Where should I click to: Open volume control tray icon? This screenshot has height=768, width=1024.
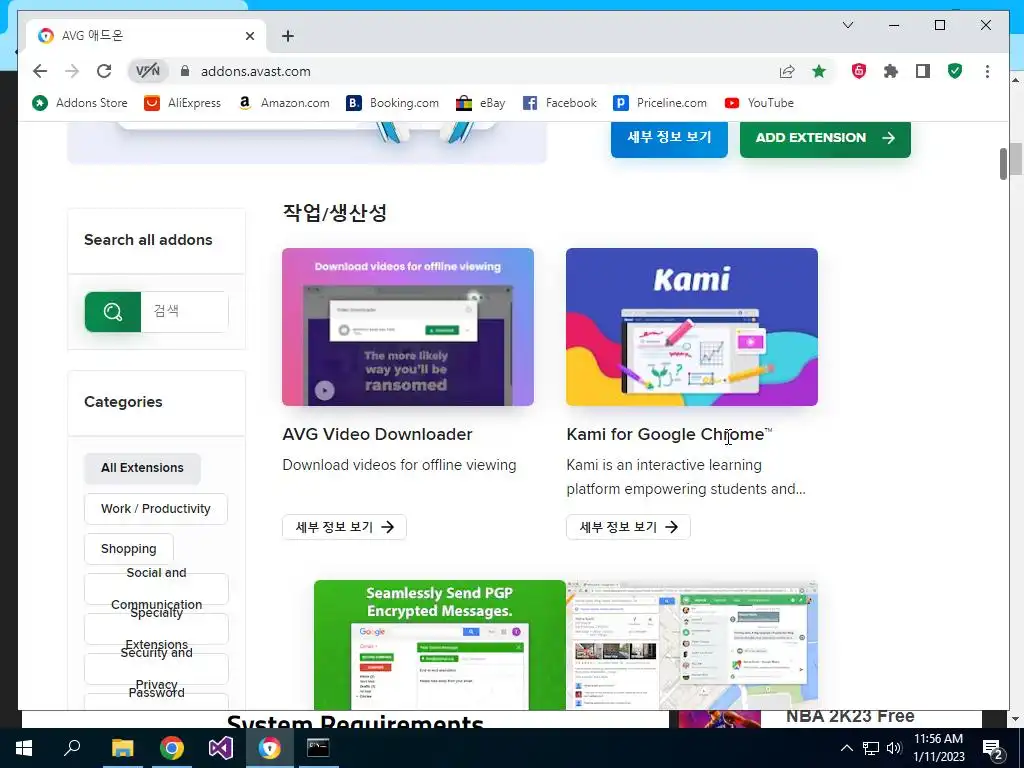pos(894,748)
